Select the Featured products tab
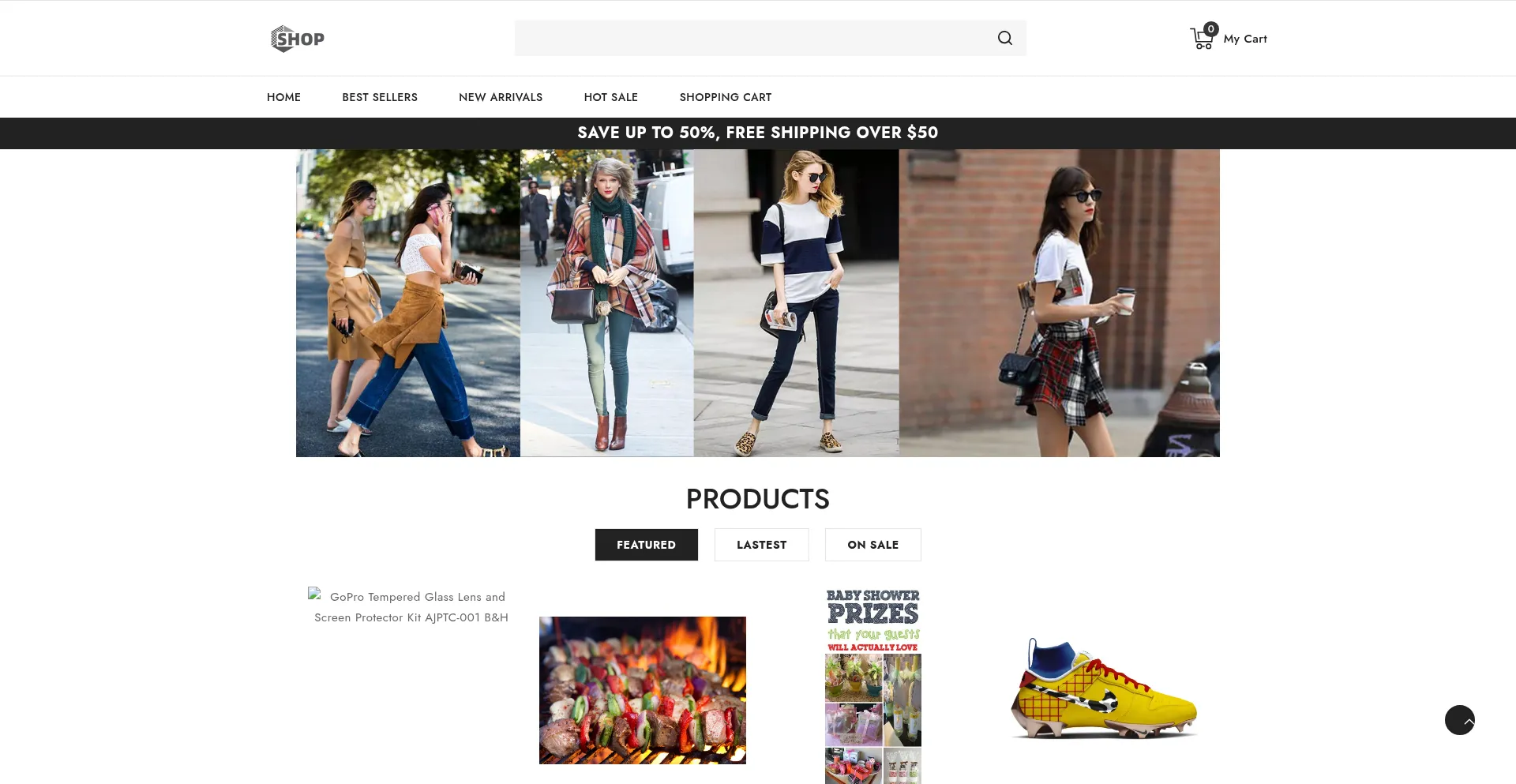Screen dimensions: 1516x784 tap(646, 545)
